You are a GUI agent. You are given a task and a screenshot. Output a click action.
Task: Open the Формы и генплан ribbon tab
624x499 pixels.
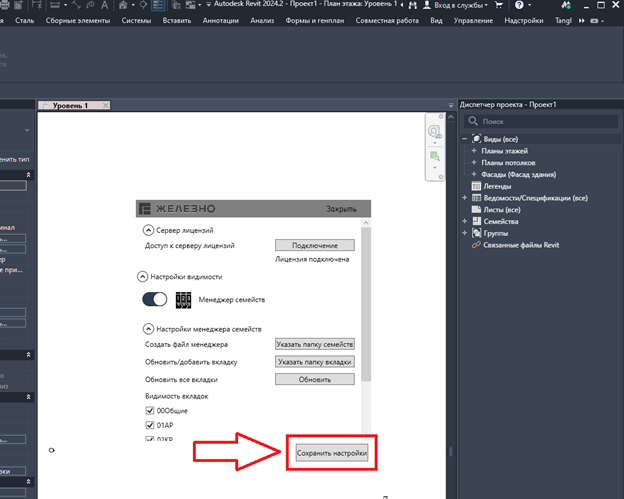315,20
